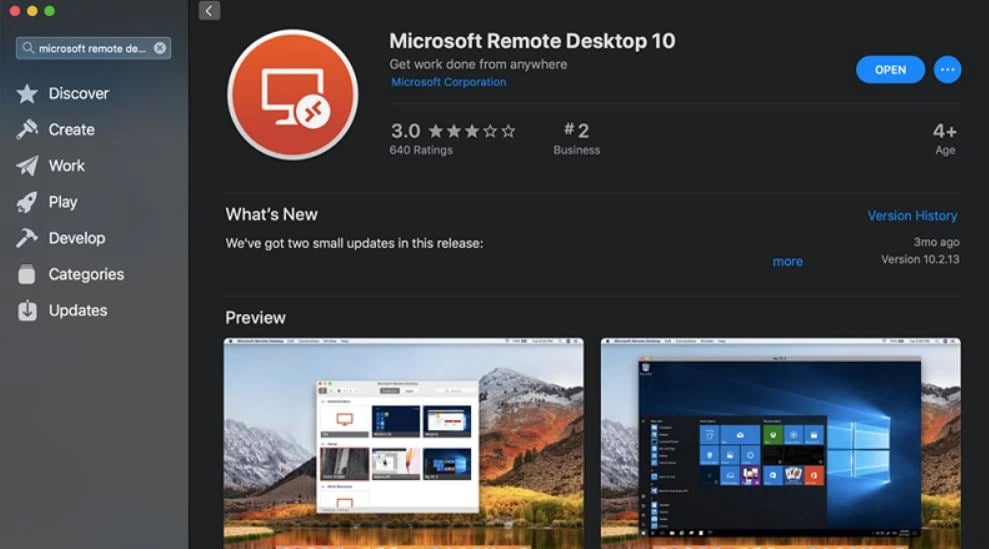Open the Create section

72,129
